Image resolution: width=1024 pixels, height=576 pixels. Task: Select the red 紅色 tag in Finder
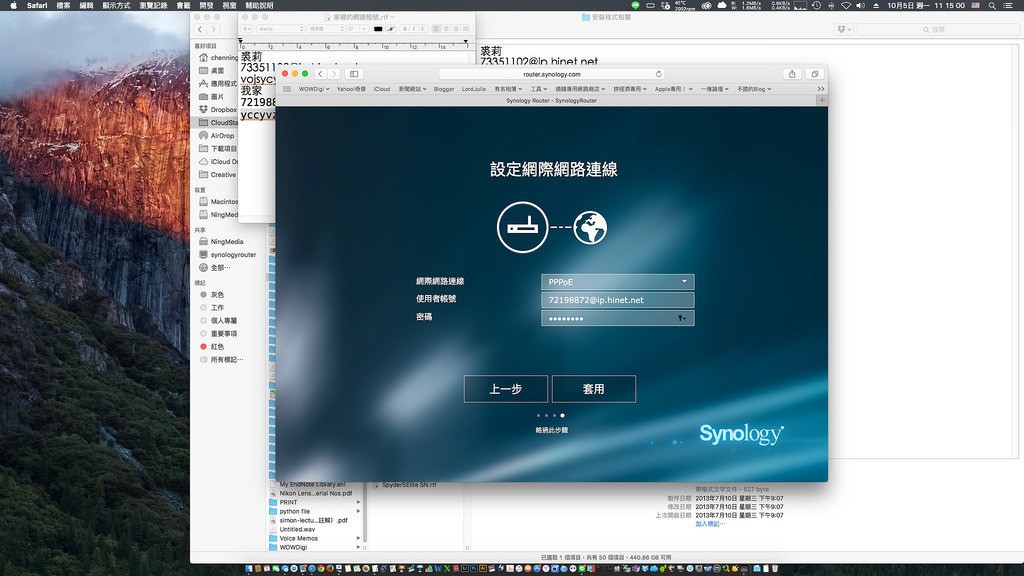(x=212, y=346)
